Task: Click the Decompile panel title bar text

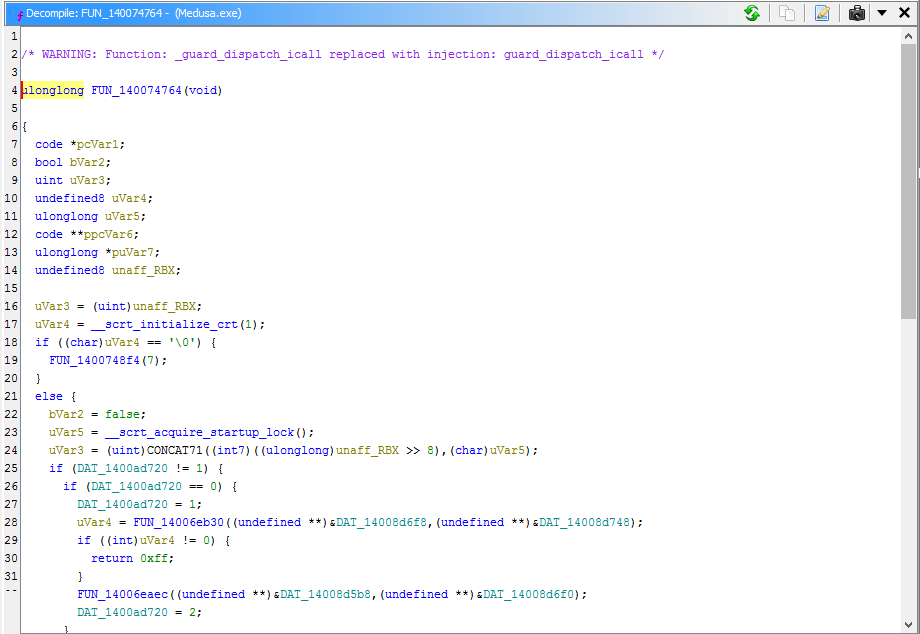Action: click(x=134, y=13)
